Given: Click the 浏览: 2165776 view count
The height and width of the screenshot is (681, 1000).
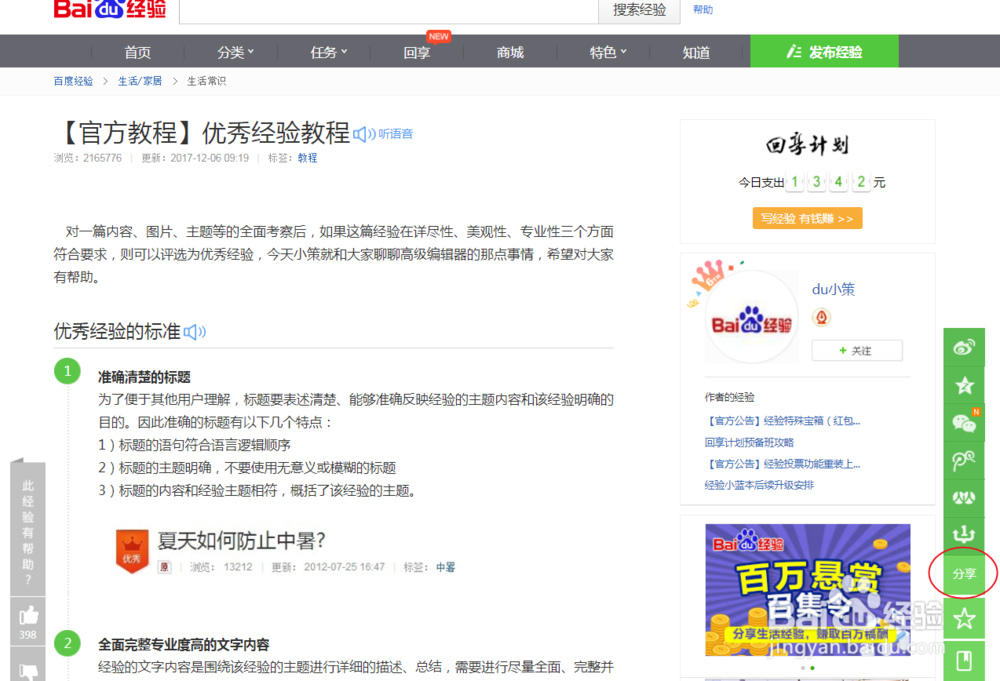Looking at the screenshot, I should 87,157.
